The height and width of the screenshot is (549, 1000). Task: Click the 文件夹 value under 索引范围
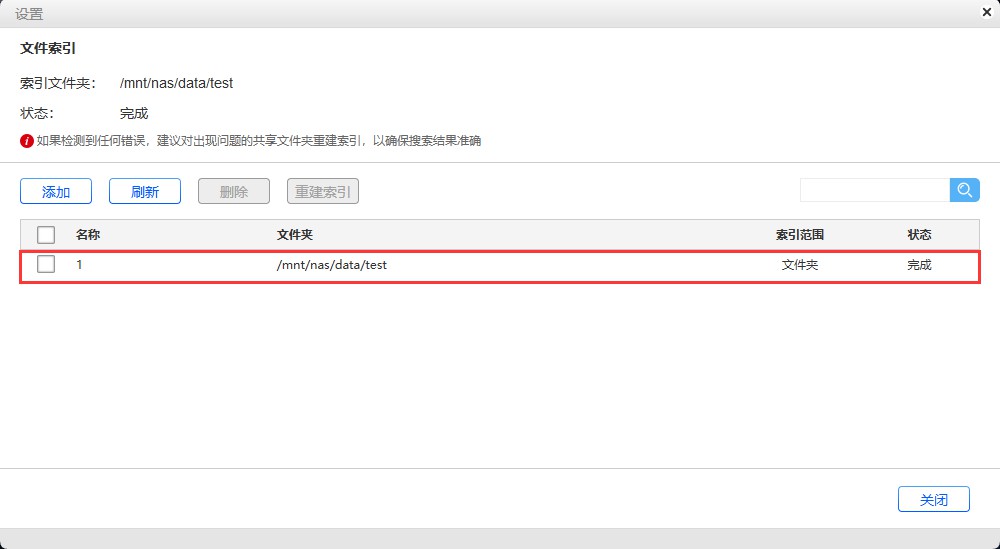[800, 265]
